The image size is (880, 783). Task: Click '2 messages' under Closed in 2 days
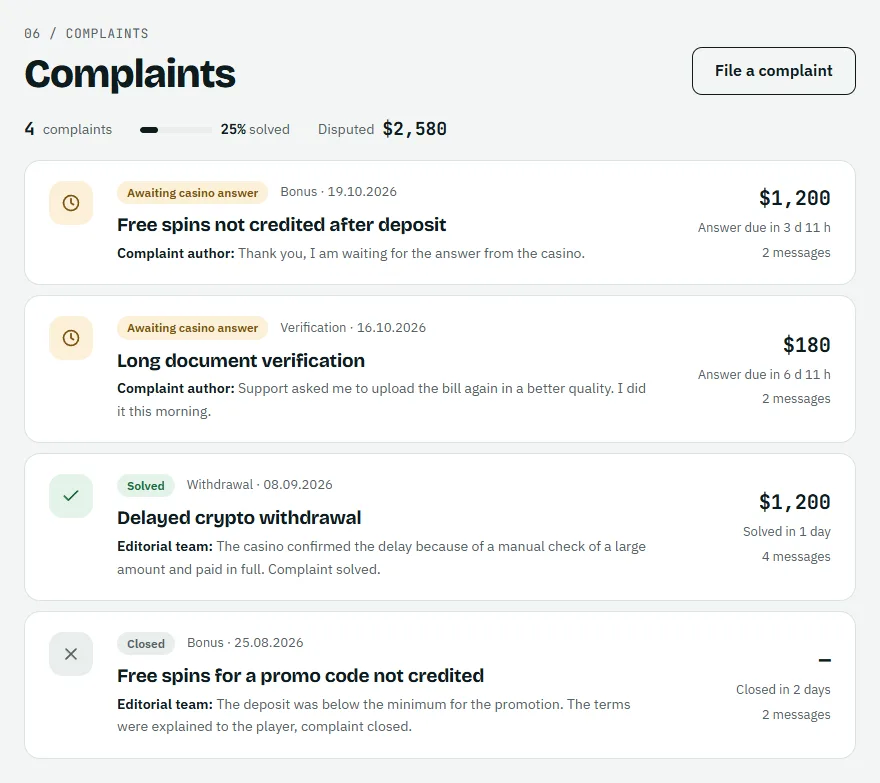(x=796, y=715)
